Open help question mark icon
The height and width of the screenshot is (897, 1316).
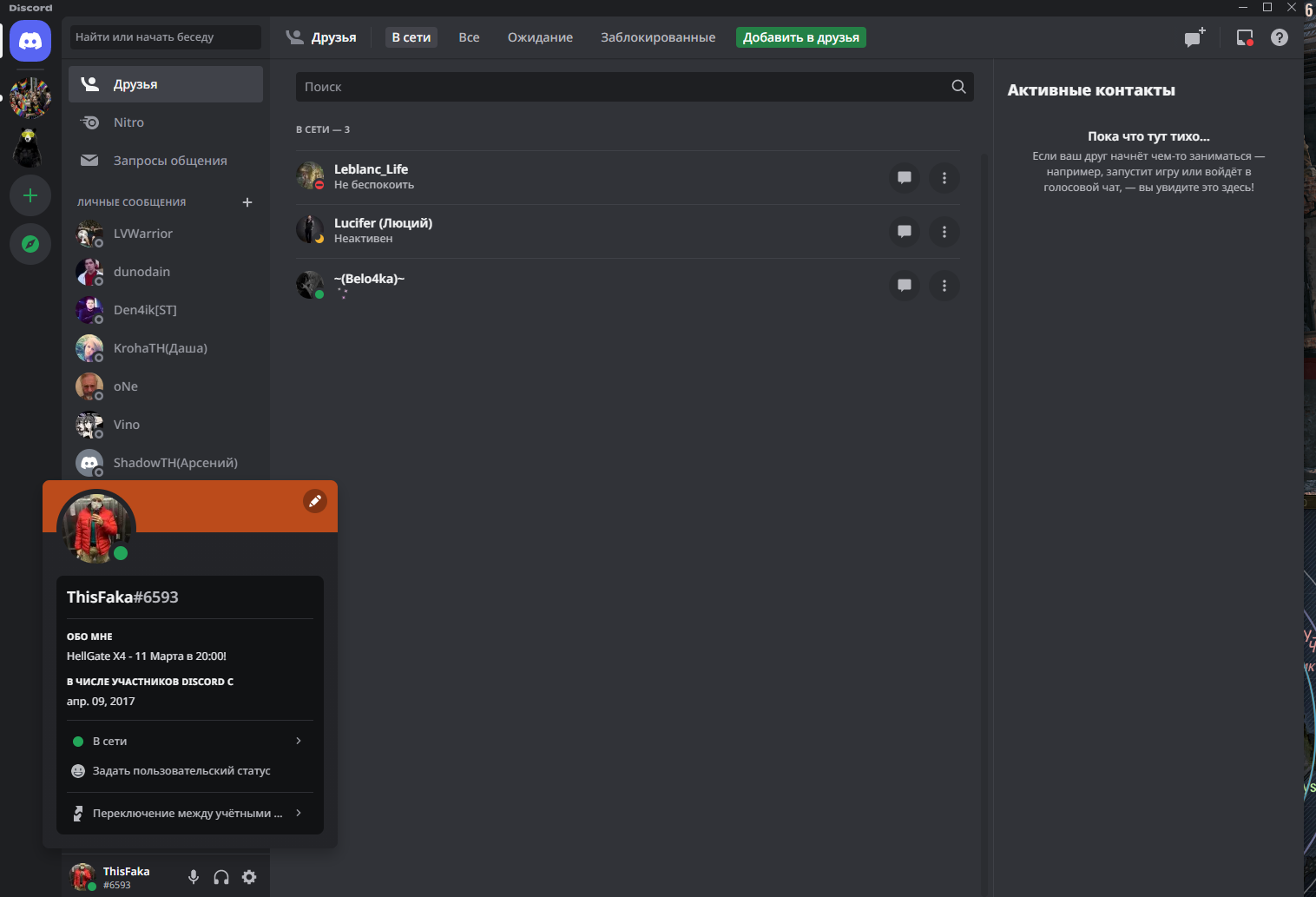tap(1280, 37)
